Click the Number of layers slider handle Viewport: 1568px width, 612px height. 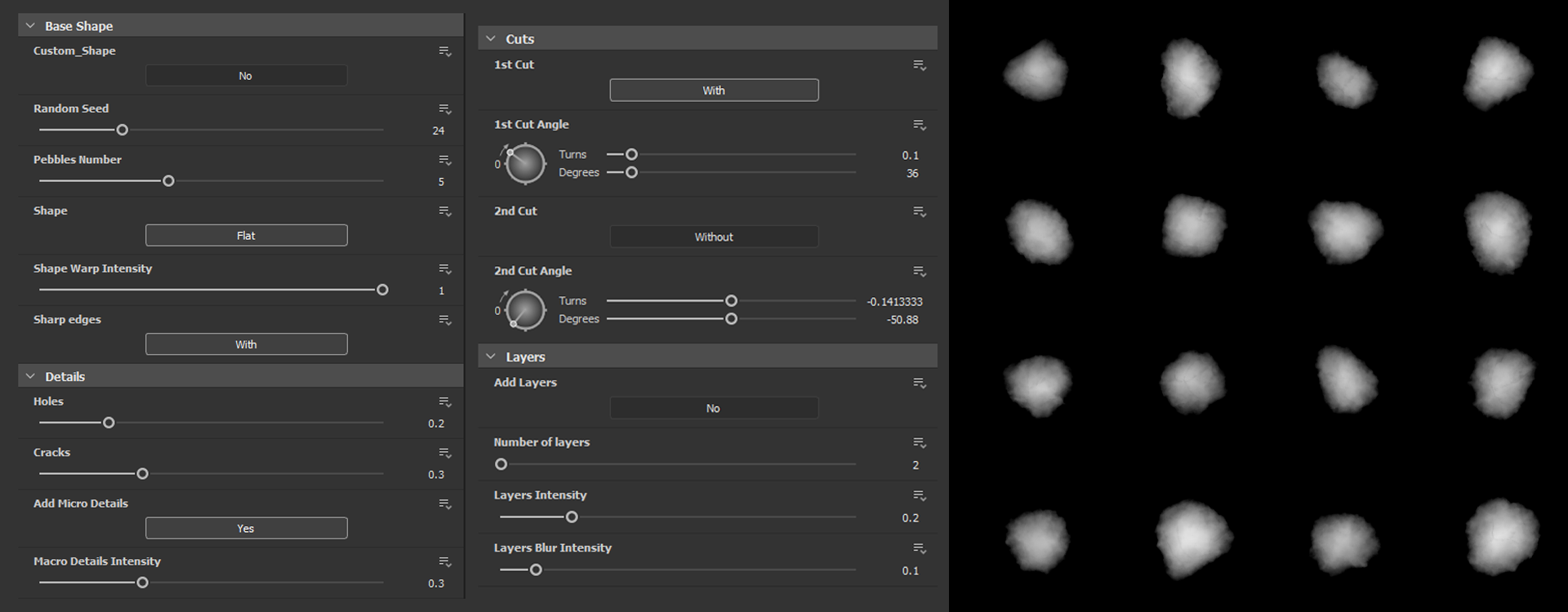click(x=501, y=464)
